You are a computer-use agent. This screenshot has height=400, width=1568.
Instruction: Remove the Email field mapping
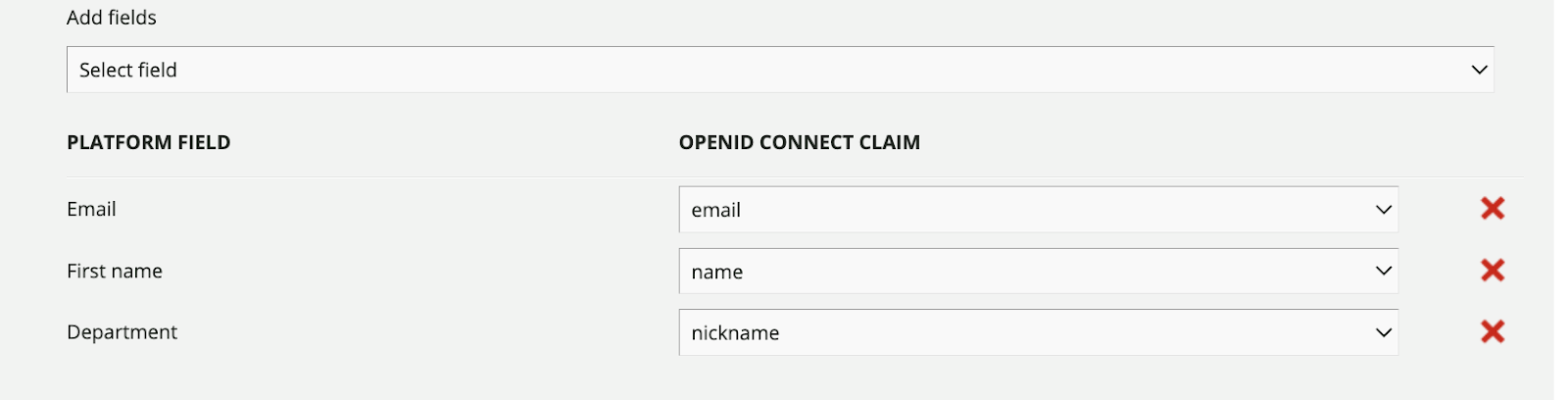coord(1492,208)
